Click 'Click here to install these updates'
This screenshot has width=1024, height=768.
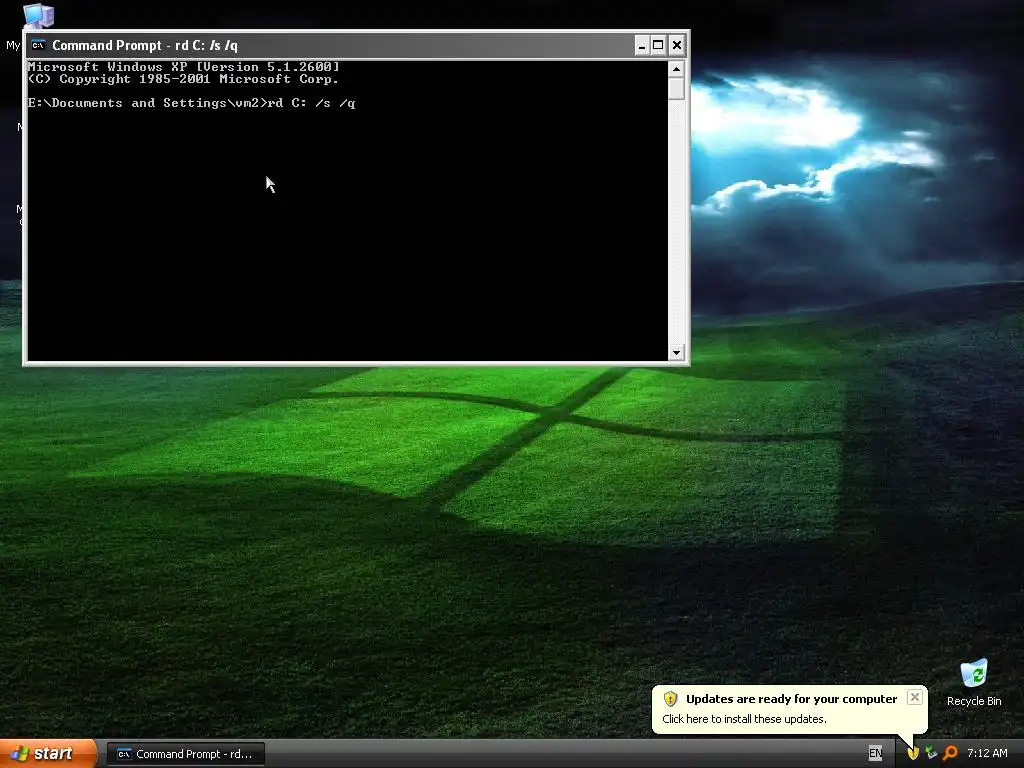[744, 719]
